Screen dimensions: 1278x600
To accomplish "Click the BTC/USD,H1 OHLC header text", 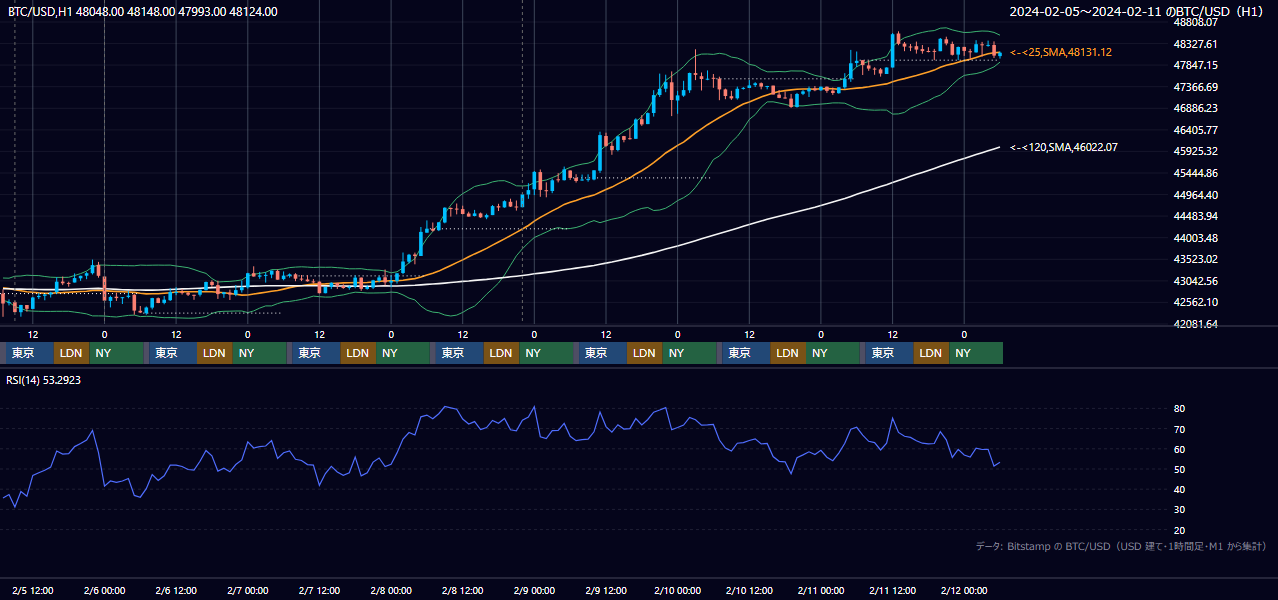I will click(143, 12).
